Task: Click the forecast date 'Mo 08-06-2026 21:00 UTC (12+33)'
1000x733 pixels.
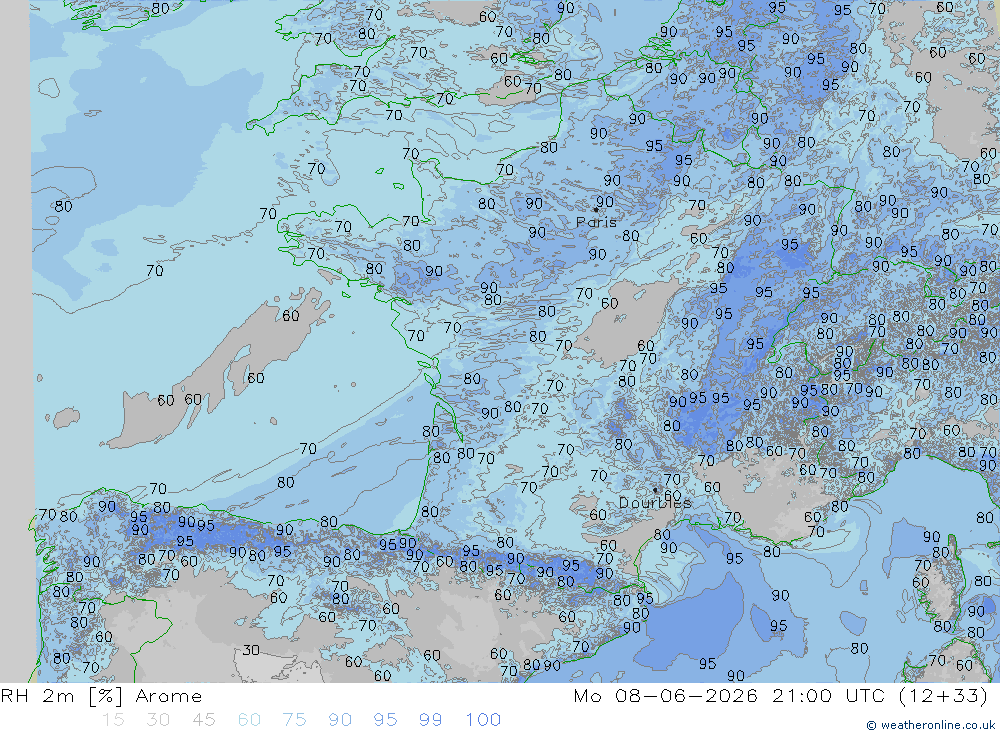Action: 781,695
